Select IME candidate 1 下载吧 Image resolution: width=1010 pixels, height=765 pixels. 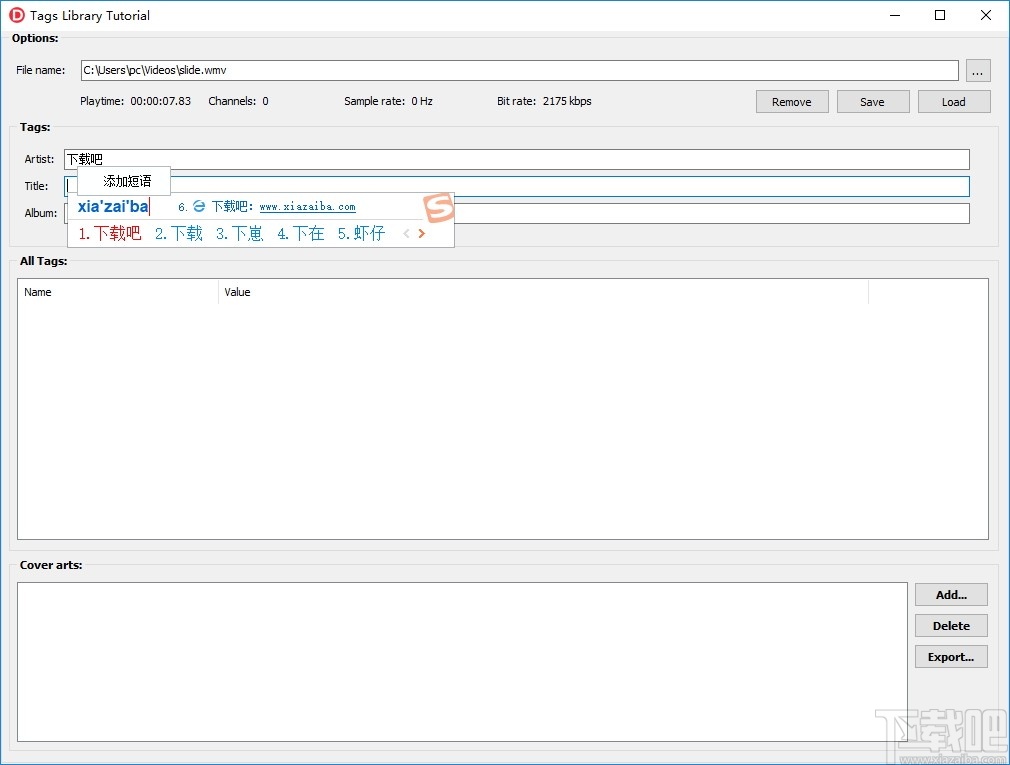[110, 233]
